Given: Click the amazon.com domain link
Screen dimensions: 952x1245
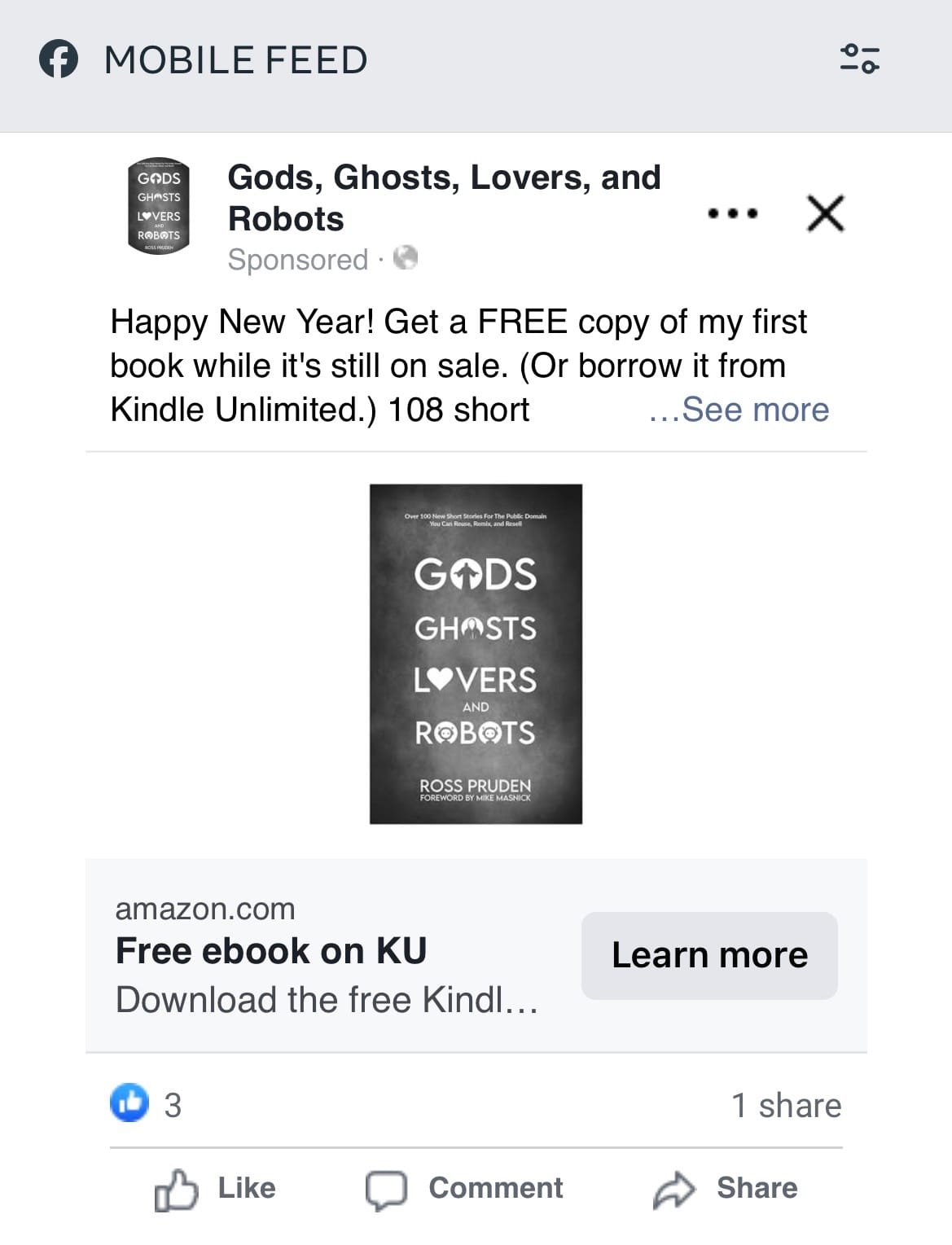Looking at the screenshot, I should pos(205,909).
